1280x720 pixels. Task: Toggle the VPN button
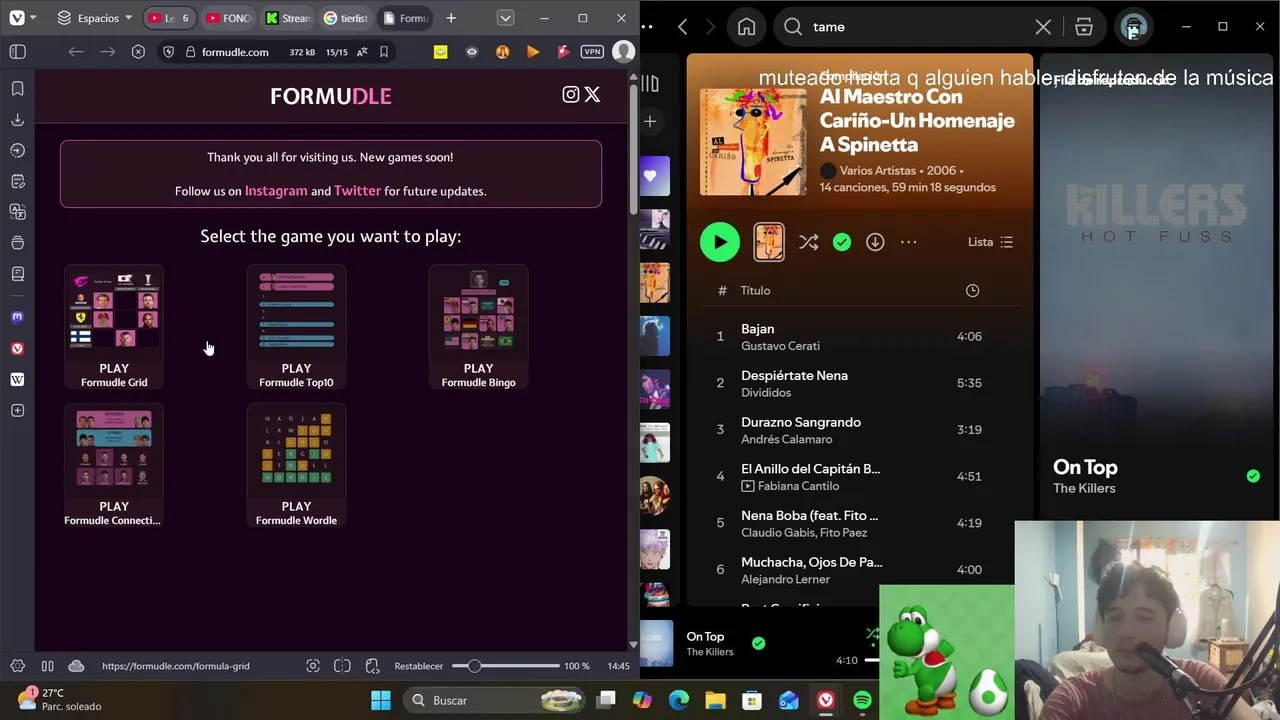(592, 52)
